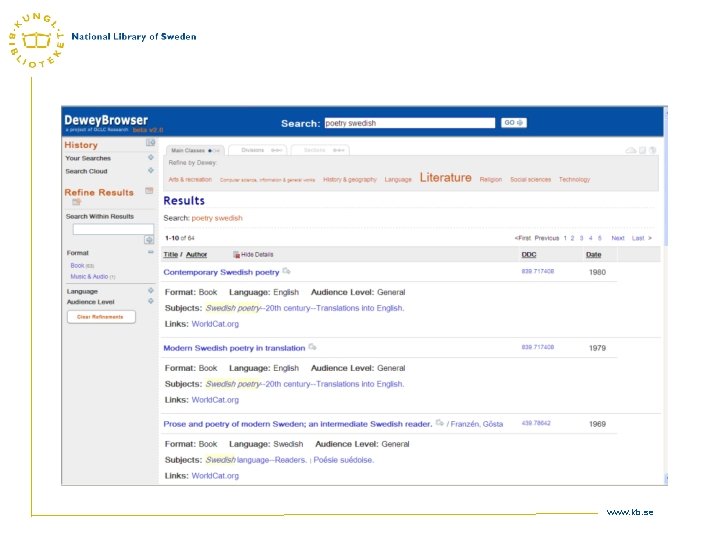Click Clear Refinements button
This screenshot has width=720, height=540.
pos(101,317)
